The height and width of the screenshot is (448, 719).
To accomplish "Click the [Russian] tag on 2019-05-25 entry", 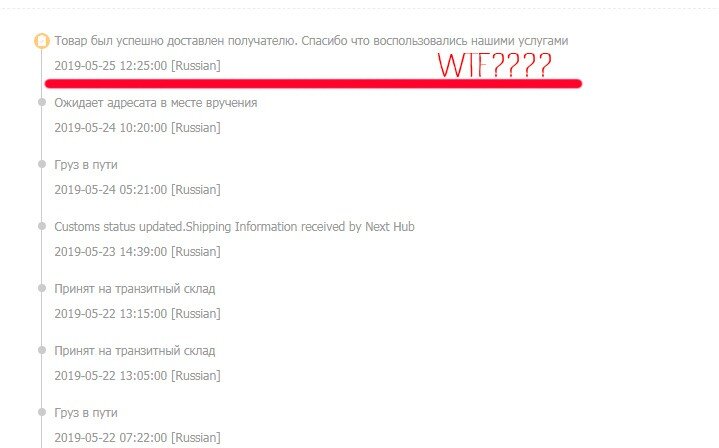I will click(196, 66).
